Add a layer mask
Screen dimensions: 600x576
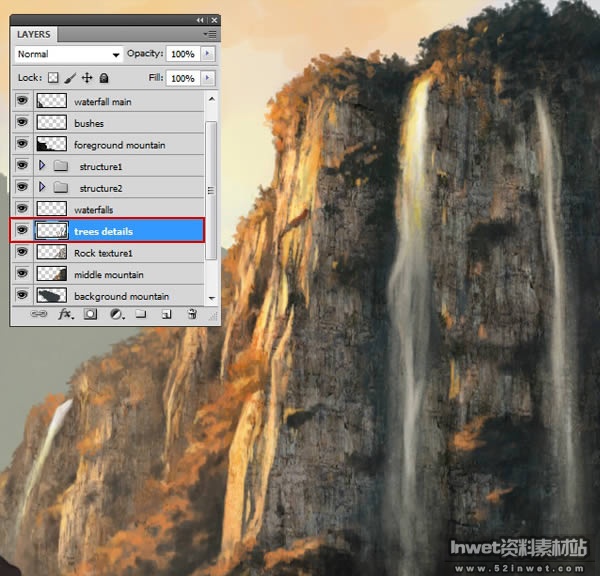tap(90, 314)
